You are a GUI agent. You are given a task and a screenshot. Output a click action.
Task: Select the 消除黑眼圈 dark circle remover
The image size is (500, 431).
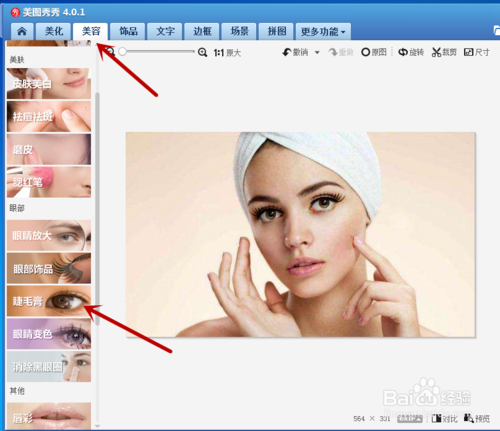tap(49, 367)
